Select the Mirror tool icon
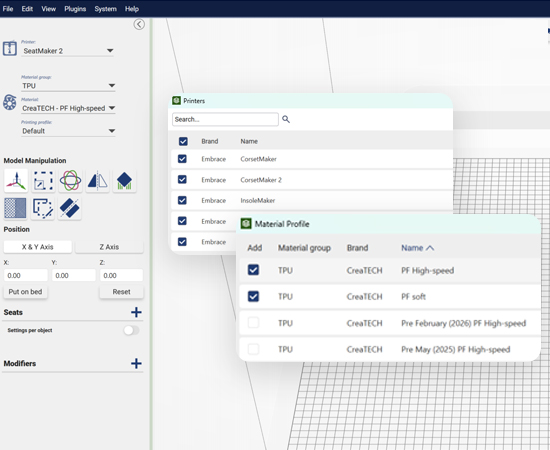Viewport: 550px width, 450px height. coord(98,181)
